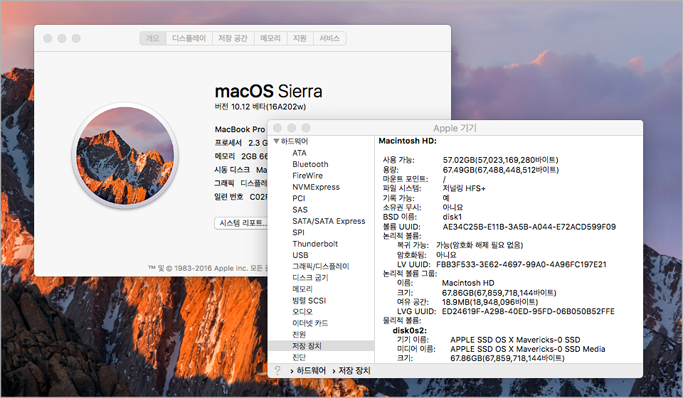Select NVMExpress in the sidebar
Viewport: 683px width, 398px height.
pyautogui.click(x=316, y=187)
